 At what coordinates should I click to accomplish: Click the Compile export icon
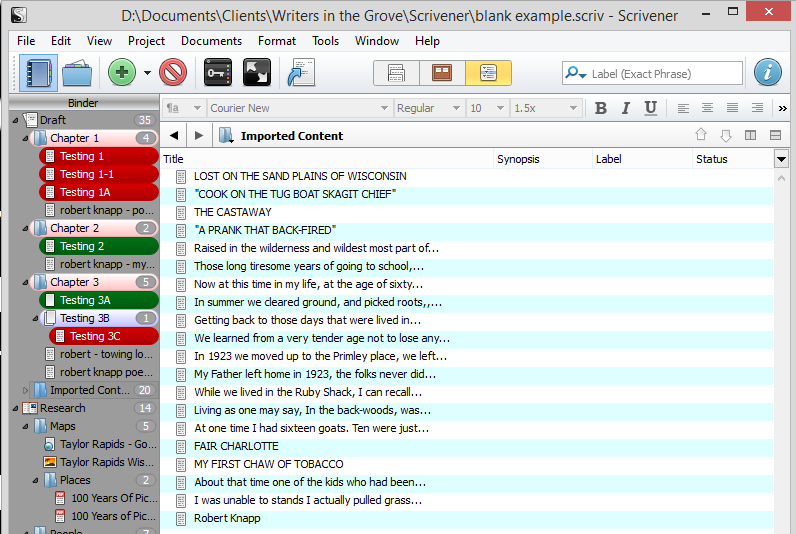pyautogui.click(x=299, y=73)
